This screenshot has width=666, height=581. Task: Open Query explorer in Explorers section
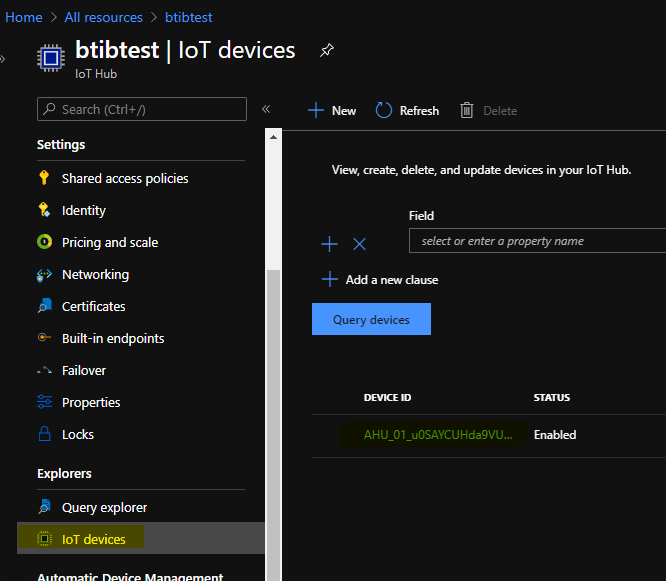(x=104, y=507)
